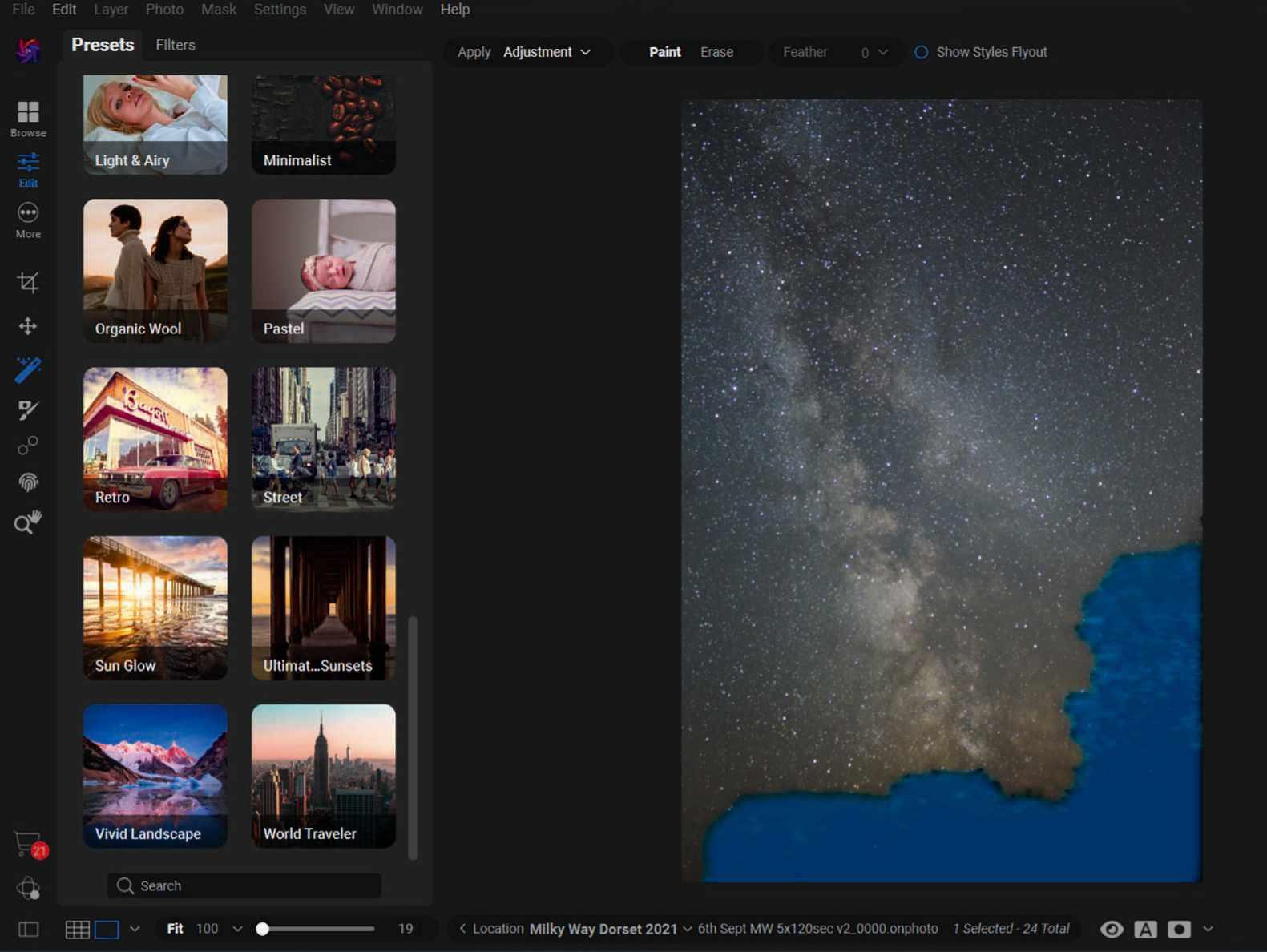The image size is (1267, 952).
Task: Enable Show Styles Flyout option
Action: point(922,52)
